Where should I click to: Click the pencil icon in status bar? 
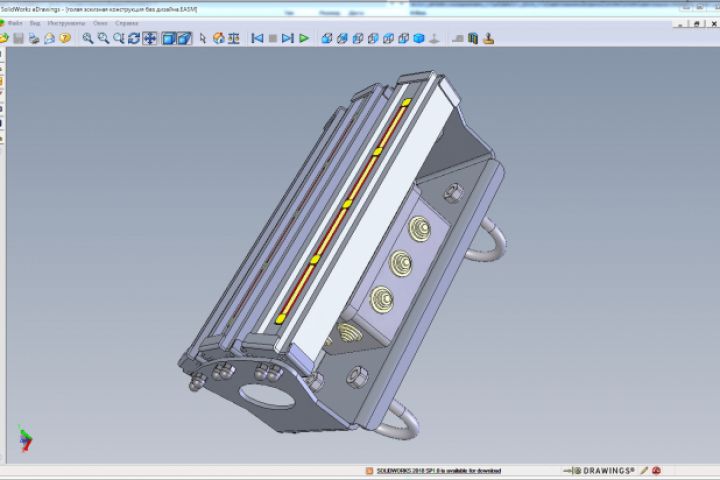(x=644, y=470)
